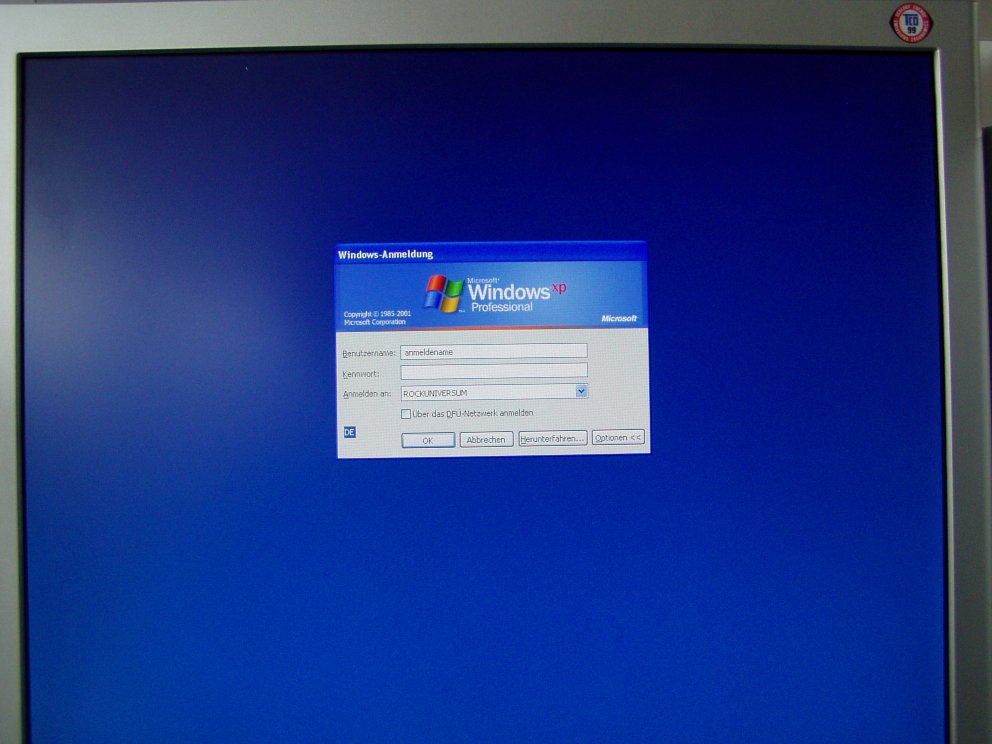Viewport: 992px width, 744px height.
Task: Open the Anmelden an domain dropdown
Action: pyautogui.click(x=581, y=392)
